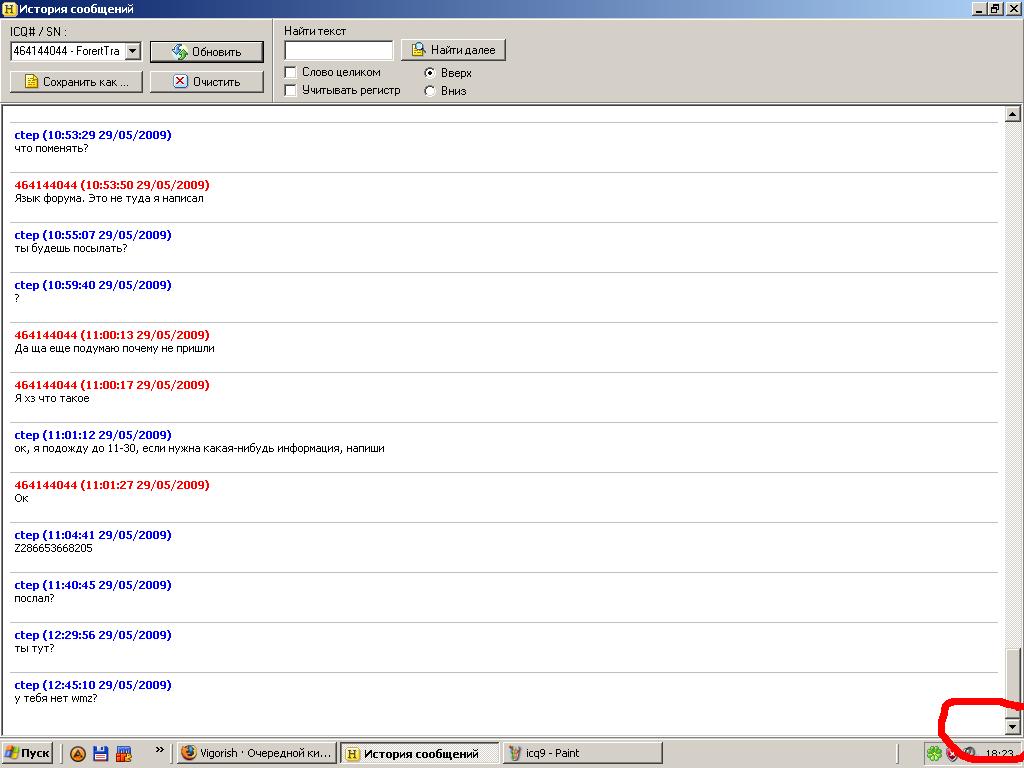Click the history window title bar icon
Screen dimensions: 1024x768
point(9,9)
